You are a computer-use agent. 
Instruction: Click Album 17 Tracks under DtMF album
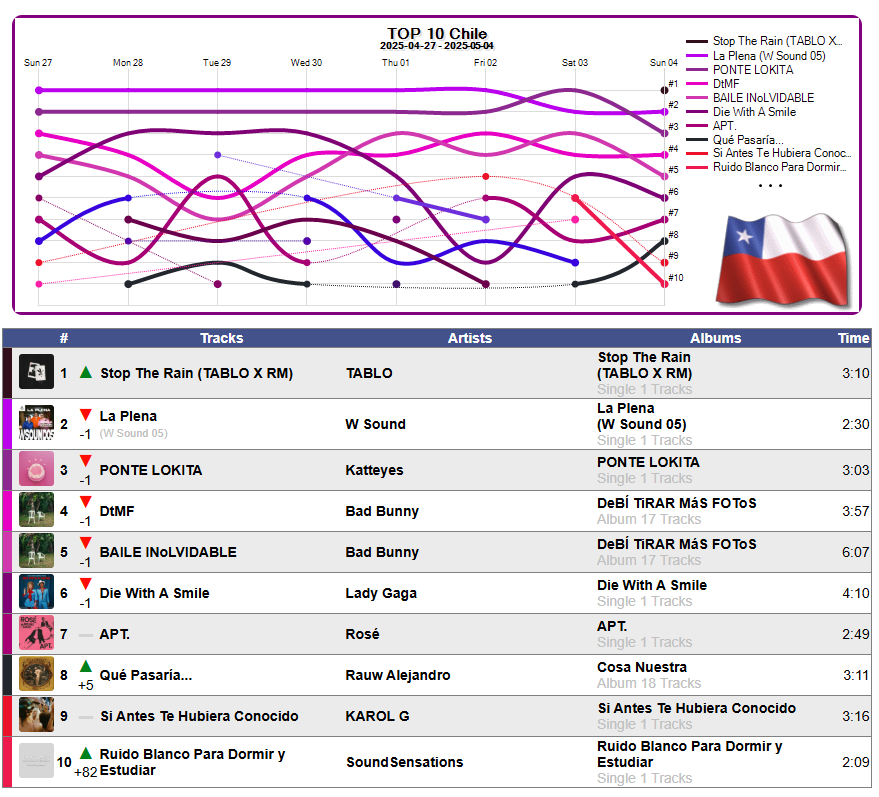(x=649, y=520)
